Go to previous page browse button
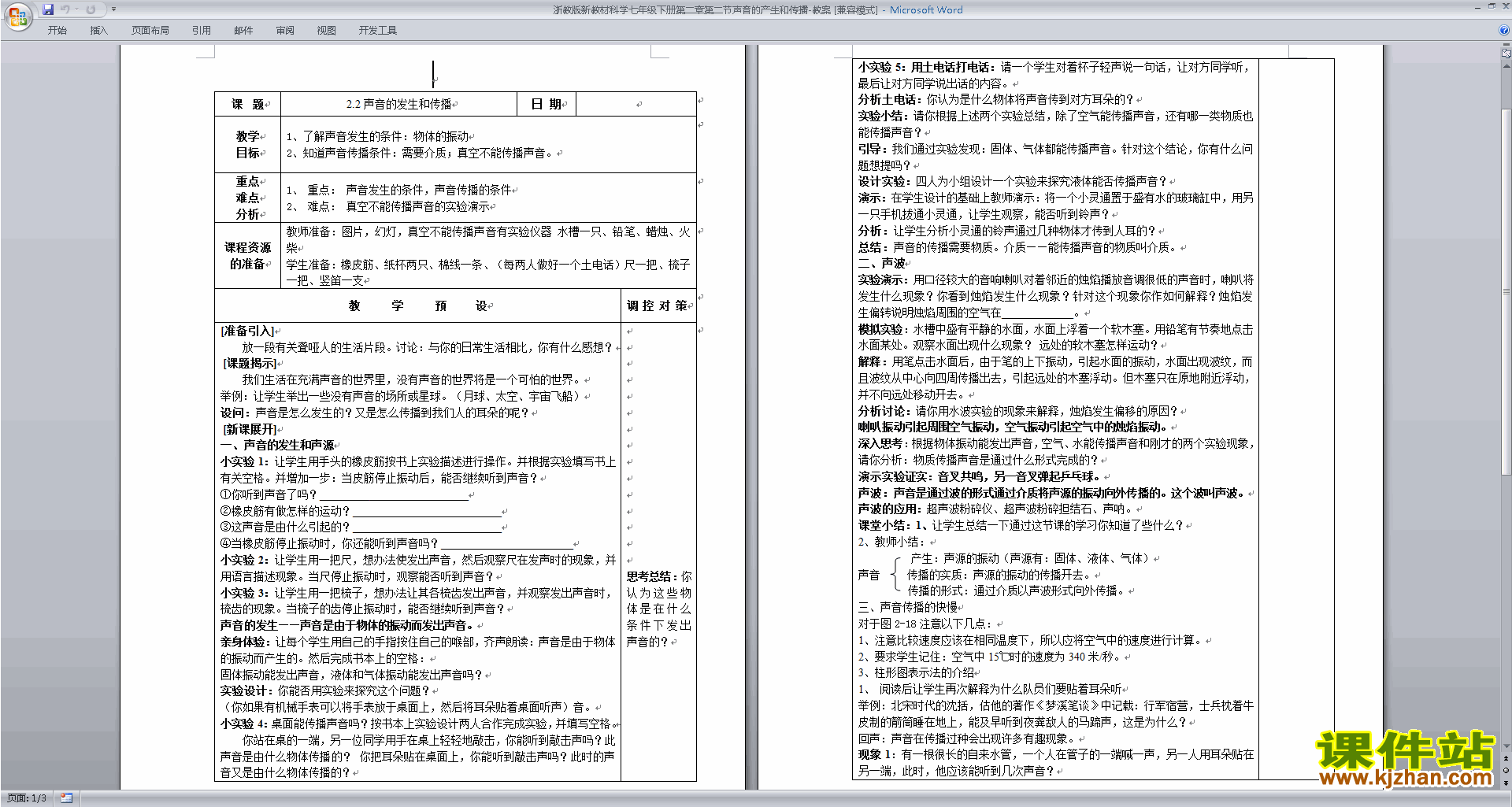1512x807 pixels. [x=1506, y=758]
